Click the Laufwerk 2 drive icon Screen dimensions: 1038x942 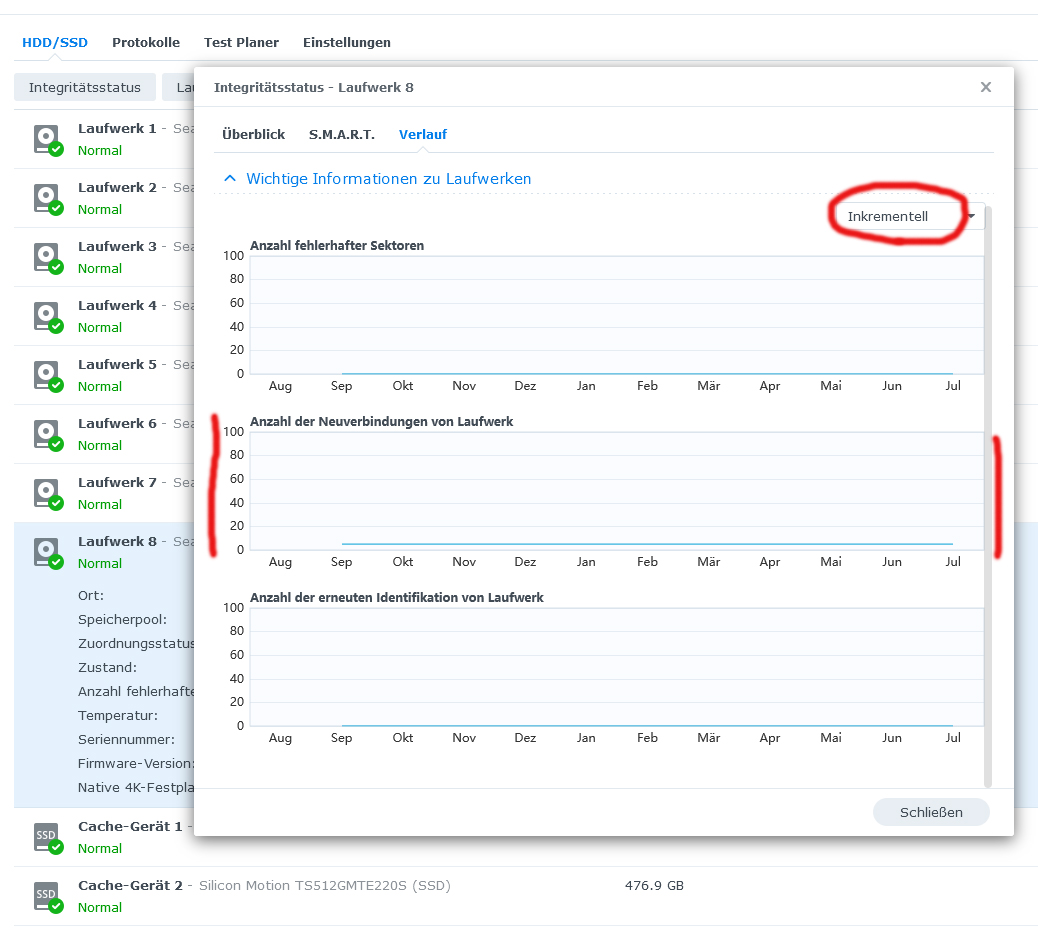coord(48,199)
